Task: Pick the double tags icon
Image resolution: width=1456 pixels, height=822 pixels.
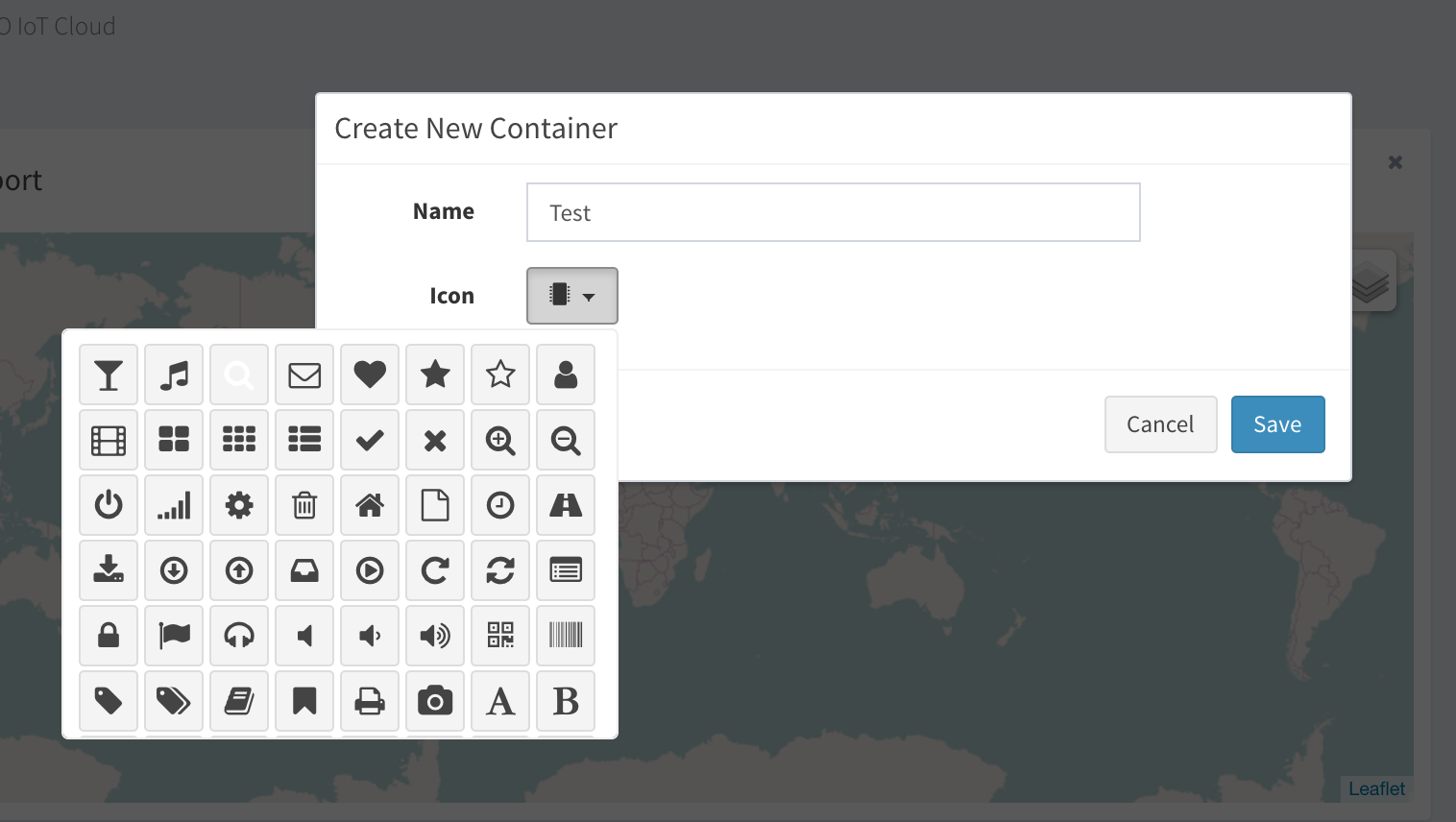Action: point(174,701)
